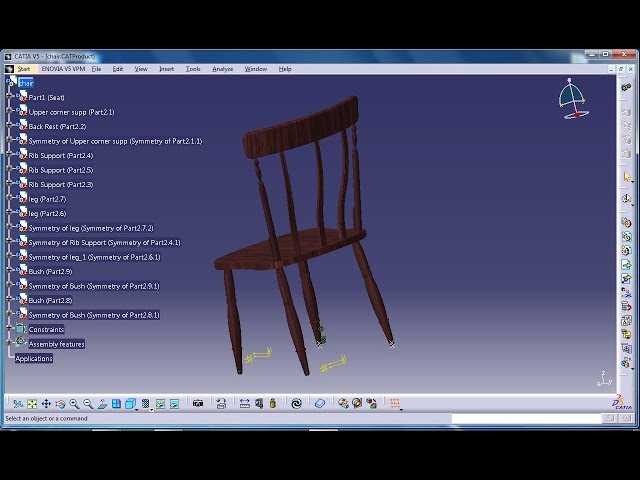Click the Measure Item tool icon

[259, 404]
